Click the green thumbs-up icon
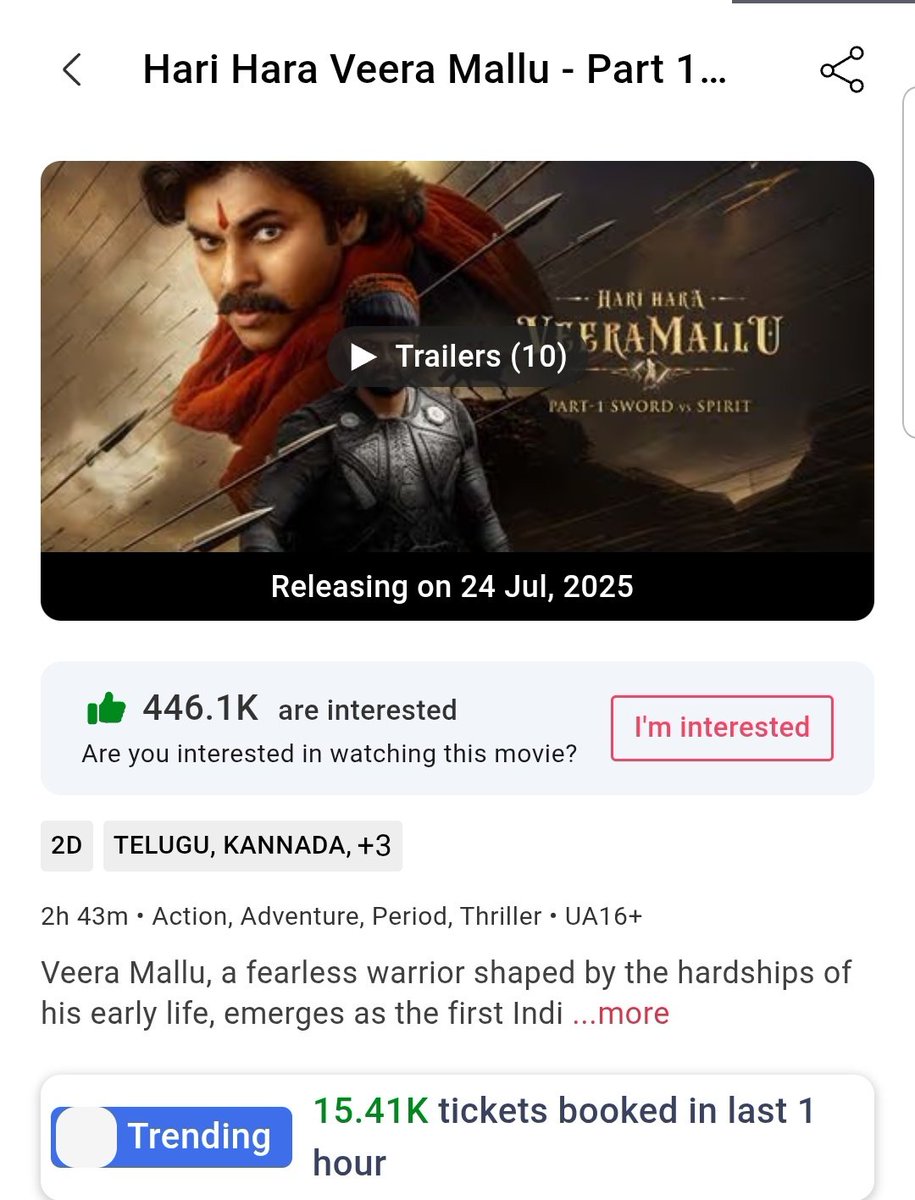This screenshot has height=1200, width=915. pyautogui.click(x=106, y=710)
